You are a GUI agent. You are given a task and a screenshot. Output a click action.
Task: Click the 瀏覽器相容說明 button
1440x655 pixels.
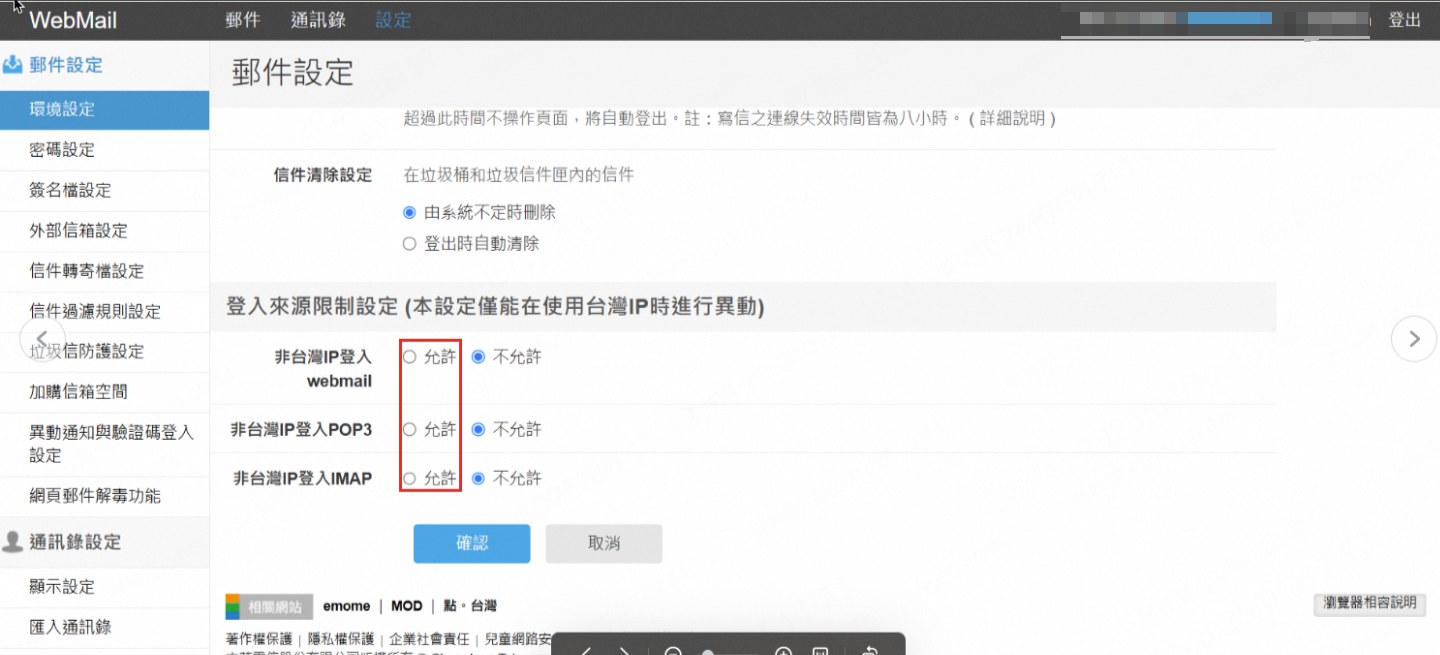click(x=1370, y=604)
